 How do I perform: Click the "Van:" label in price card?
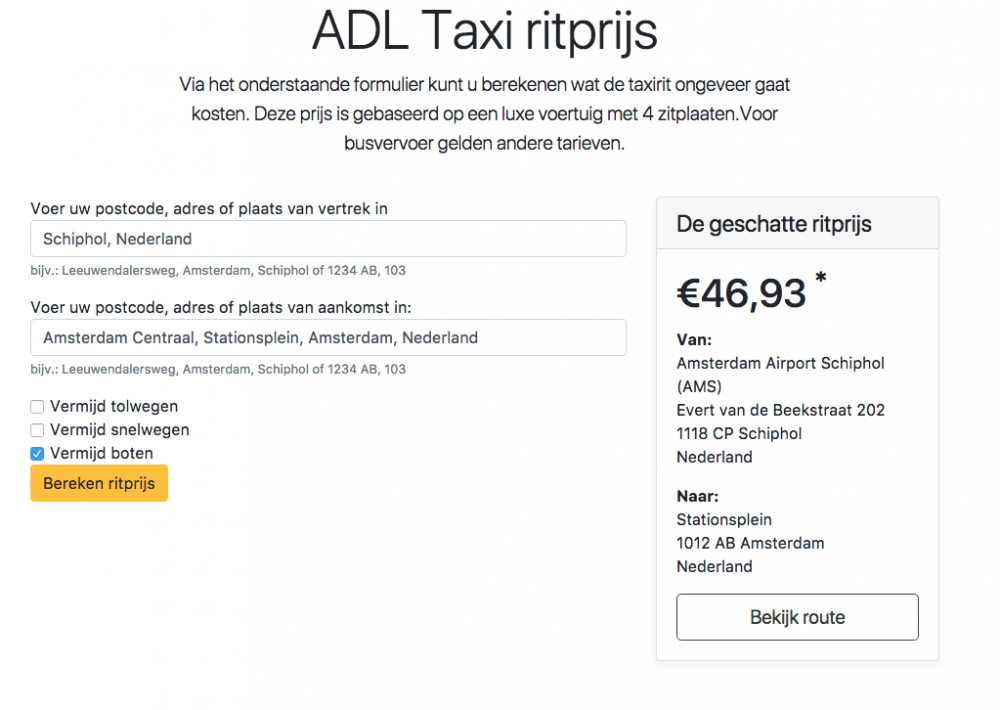(x=694, y=340)
